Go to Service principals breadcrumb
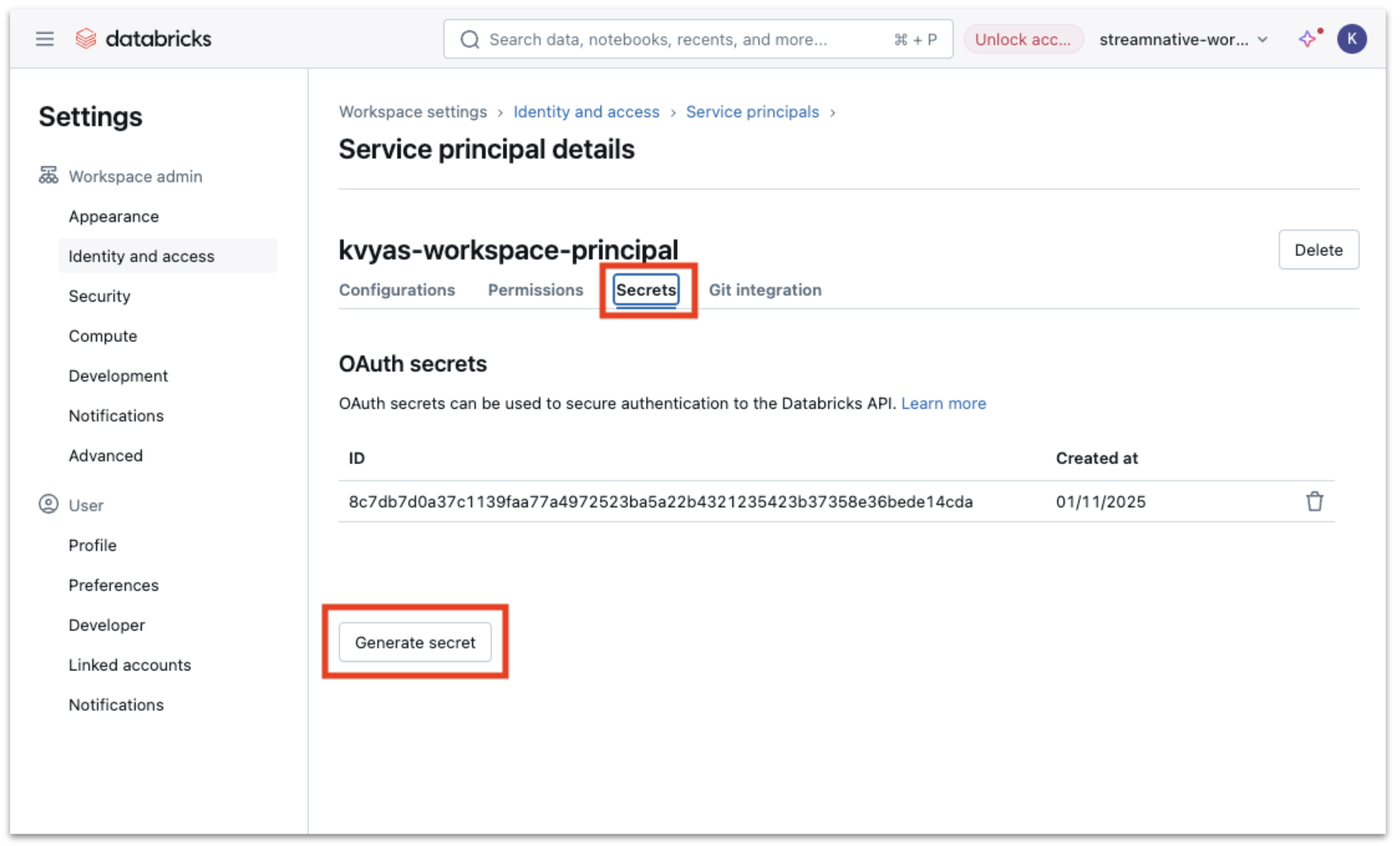The width and height of the screenshot is (1400, 846). point(752,112)
